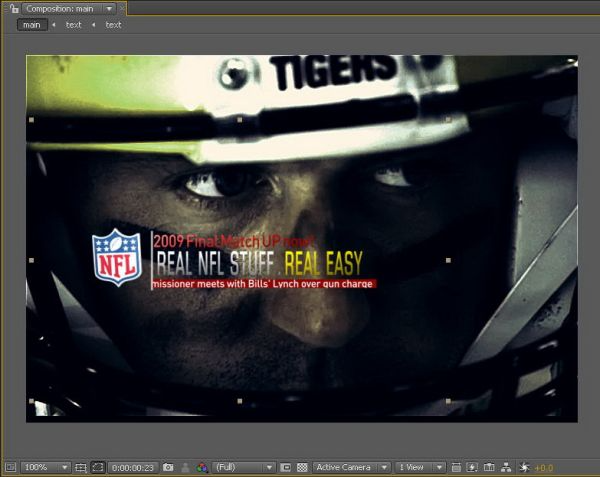Toggle Always Preview This View icon
600x477 pixels.
click(11, 467)
